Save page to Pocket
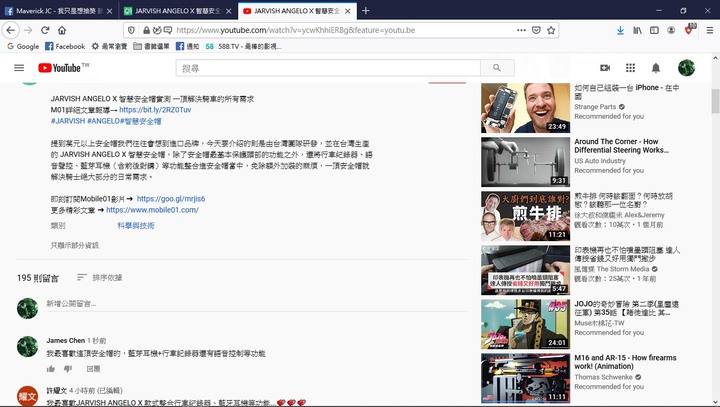720x407 pixels. (536, 30)
